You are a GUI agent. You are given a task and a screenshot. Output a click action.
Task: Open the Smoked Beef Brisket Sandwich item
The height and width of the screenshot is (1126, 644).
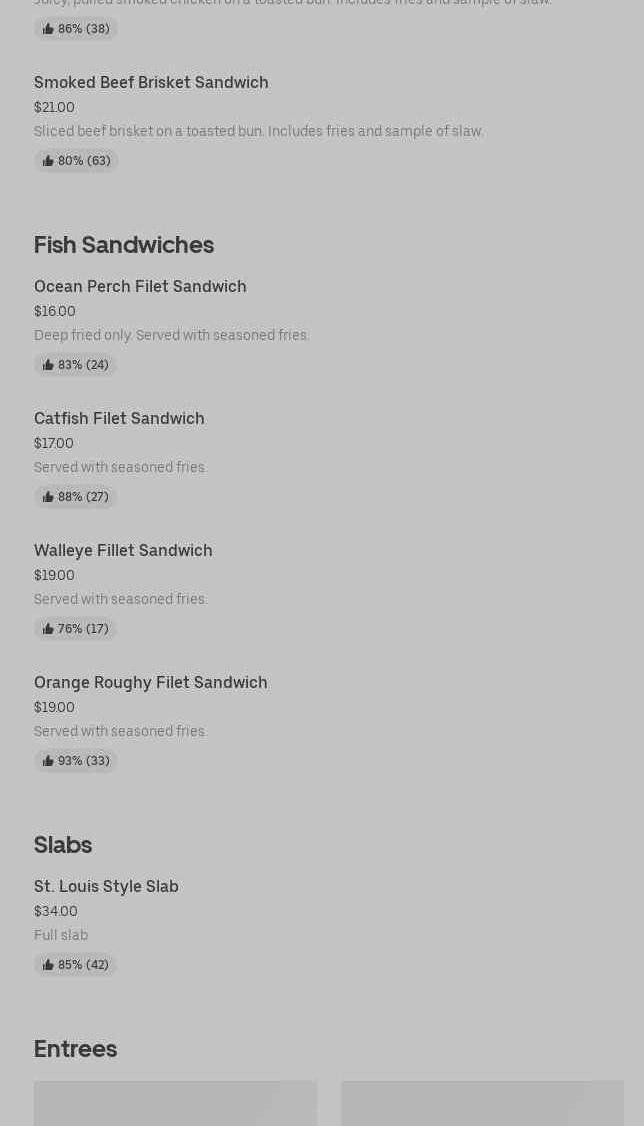point(151,82)
